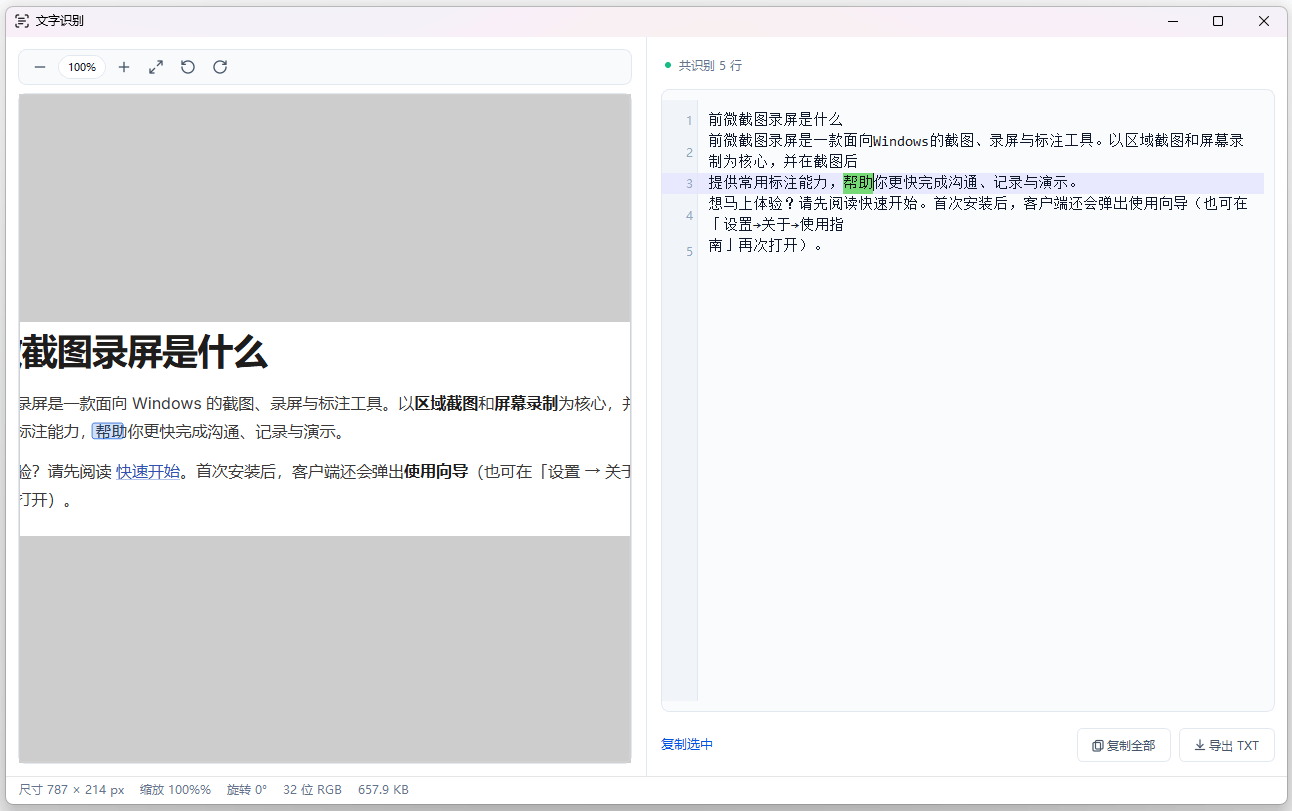Select line number 4 in the gutter
This screenshot has width=1292, height=811.
(x=689, y=216)
